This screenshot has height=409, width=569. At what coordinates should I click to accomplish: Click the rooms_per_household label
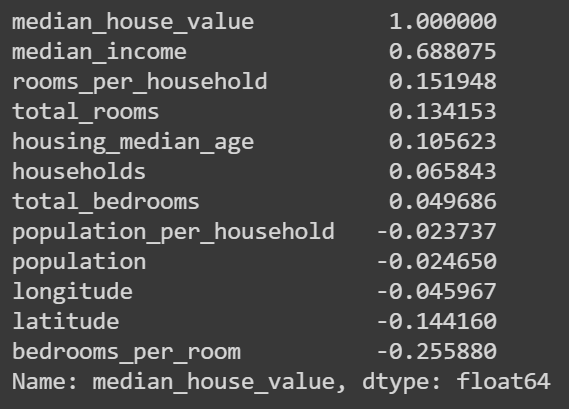(x=140, y=82)
